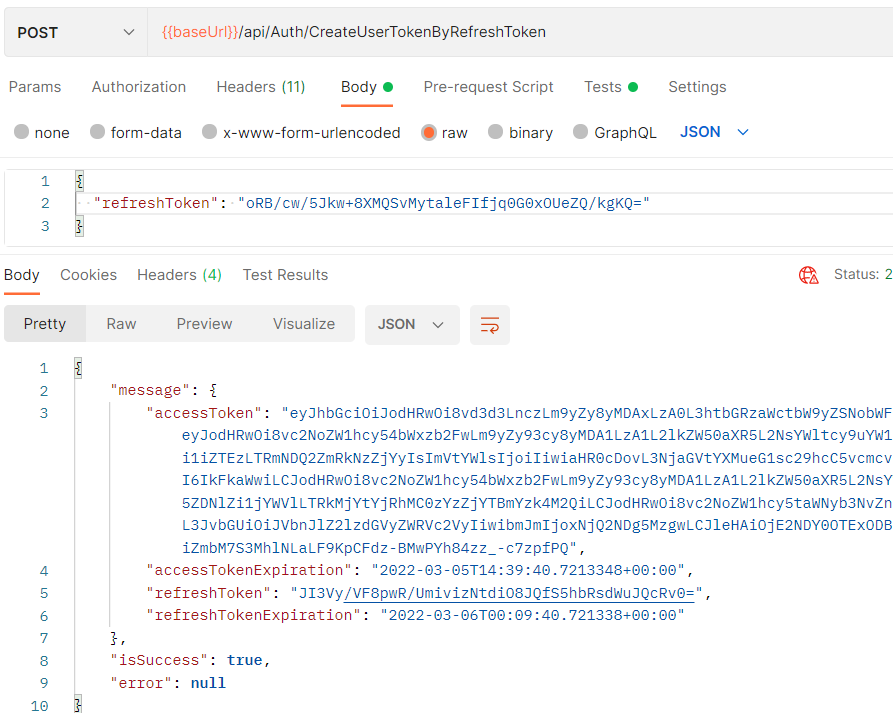
Task: Switch response view to Preview
Action: pos(204,323)
